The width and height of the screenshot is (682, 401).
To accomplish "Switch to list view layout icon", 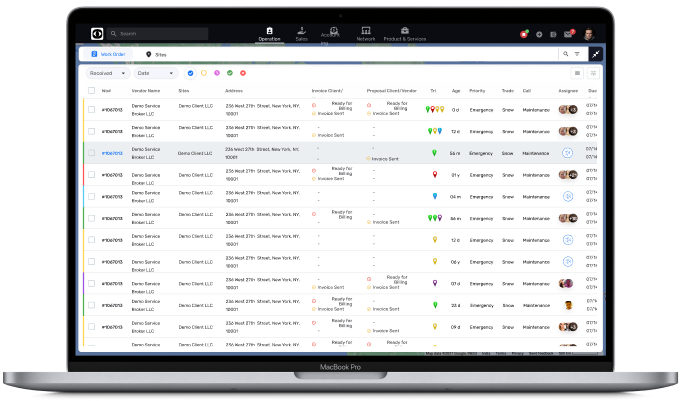I will (x=577, y=73).
